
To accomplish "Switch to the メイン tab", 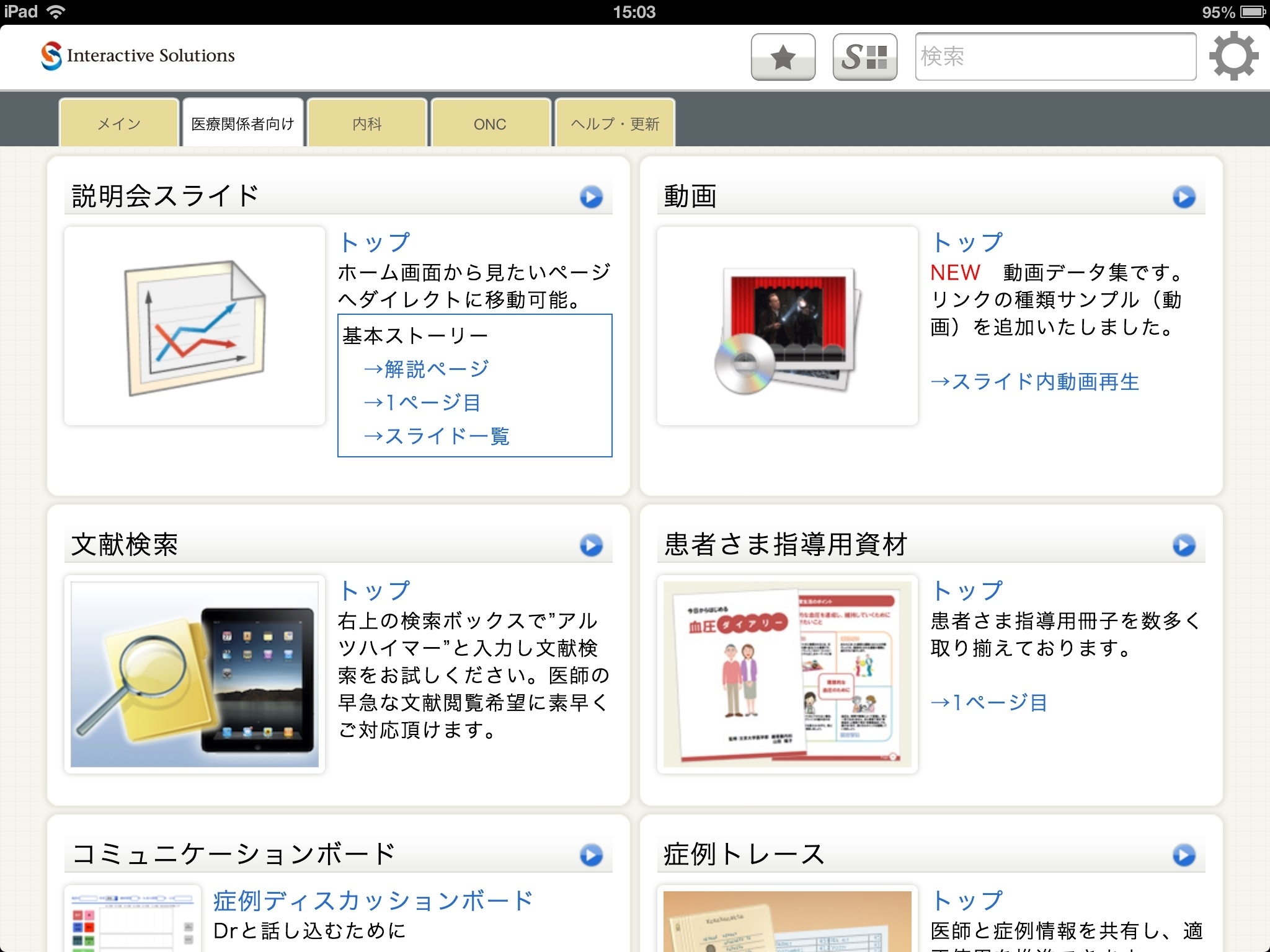I will click(x=119, y=123).
